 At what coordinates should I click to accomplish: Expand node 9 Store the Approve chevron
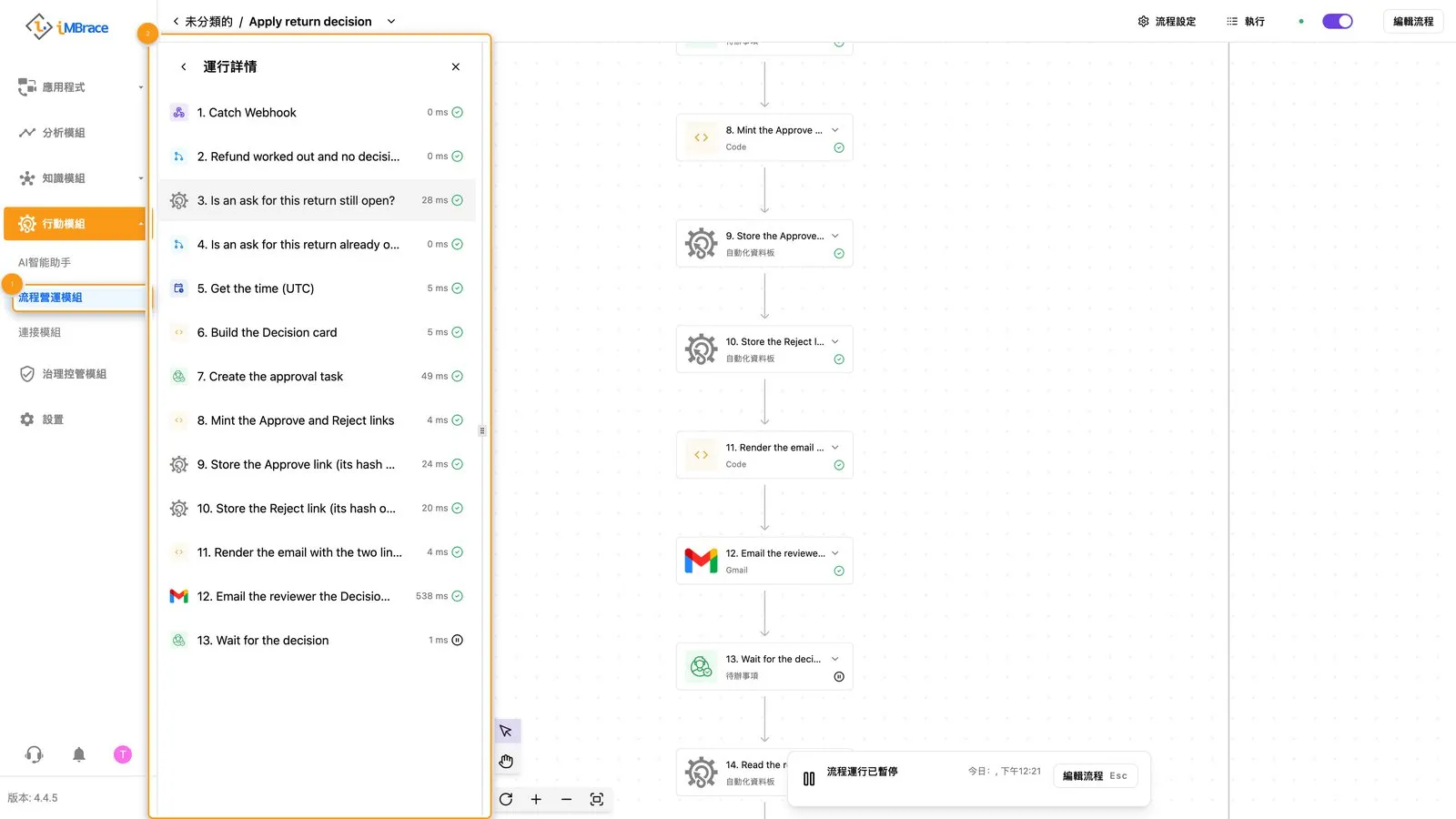pyautogui.click(x=835, y=236)
